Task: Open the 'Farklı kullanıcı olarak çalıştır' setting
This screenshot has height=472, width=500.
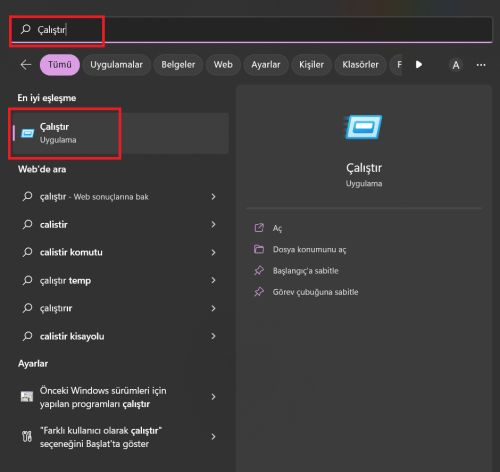Action: [120, 437]
